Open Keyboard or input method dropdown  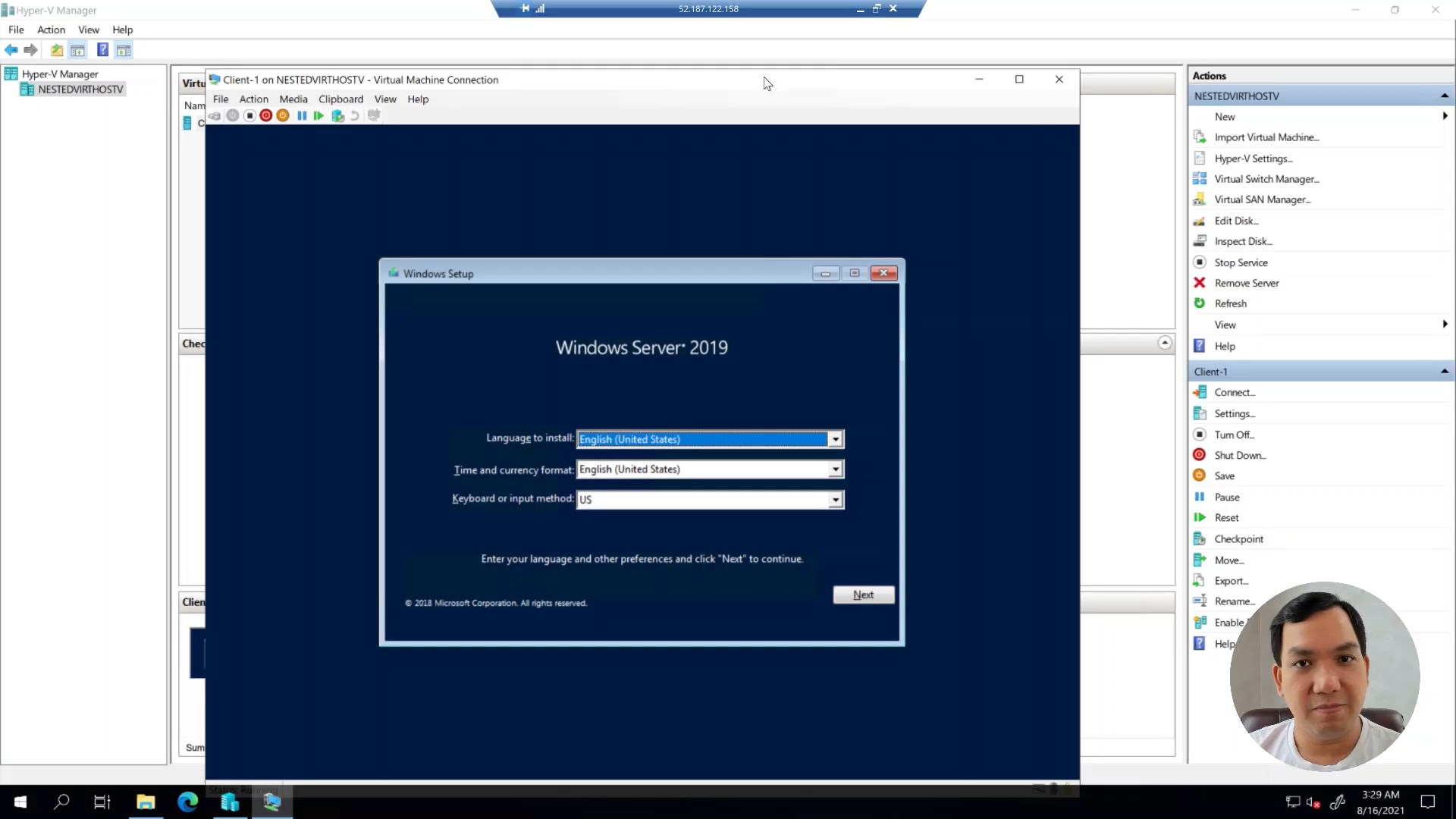click(835, 500)
